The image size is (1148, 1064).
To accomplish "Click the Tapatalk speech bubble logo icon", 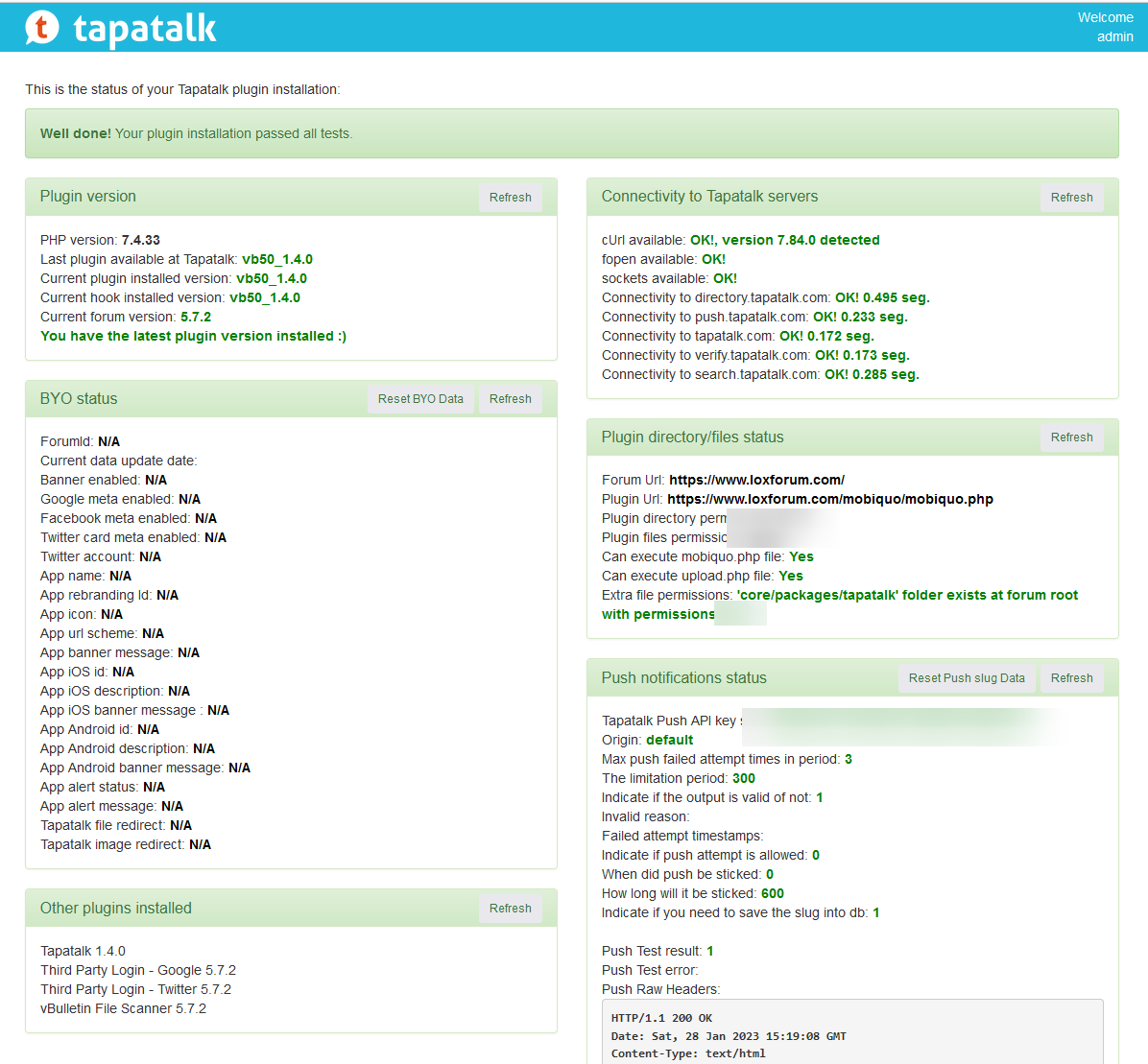I will (x=41, y=28).
